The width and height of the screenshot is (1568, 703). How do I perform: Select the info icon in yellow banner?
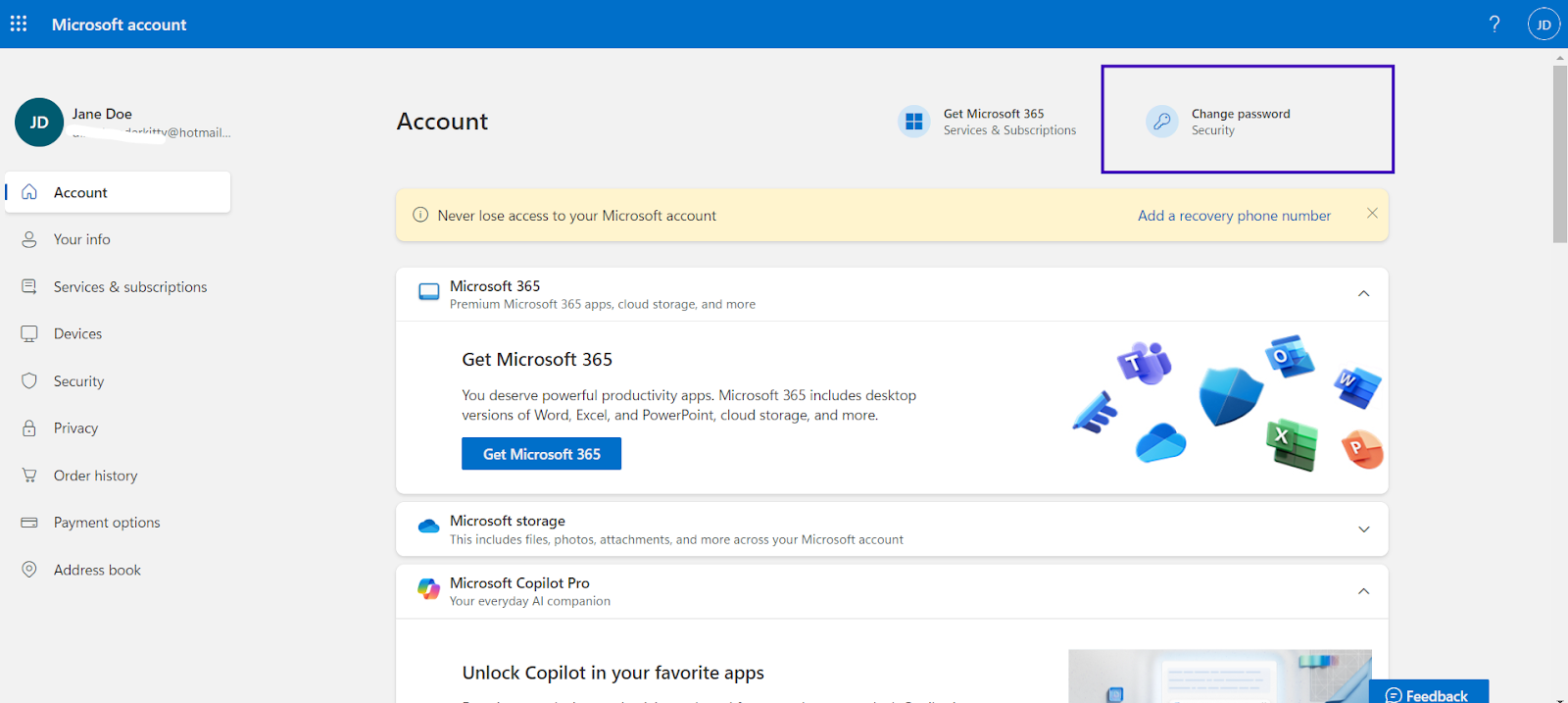(x=420, y=215)
